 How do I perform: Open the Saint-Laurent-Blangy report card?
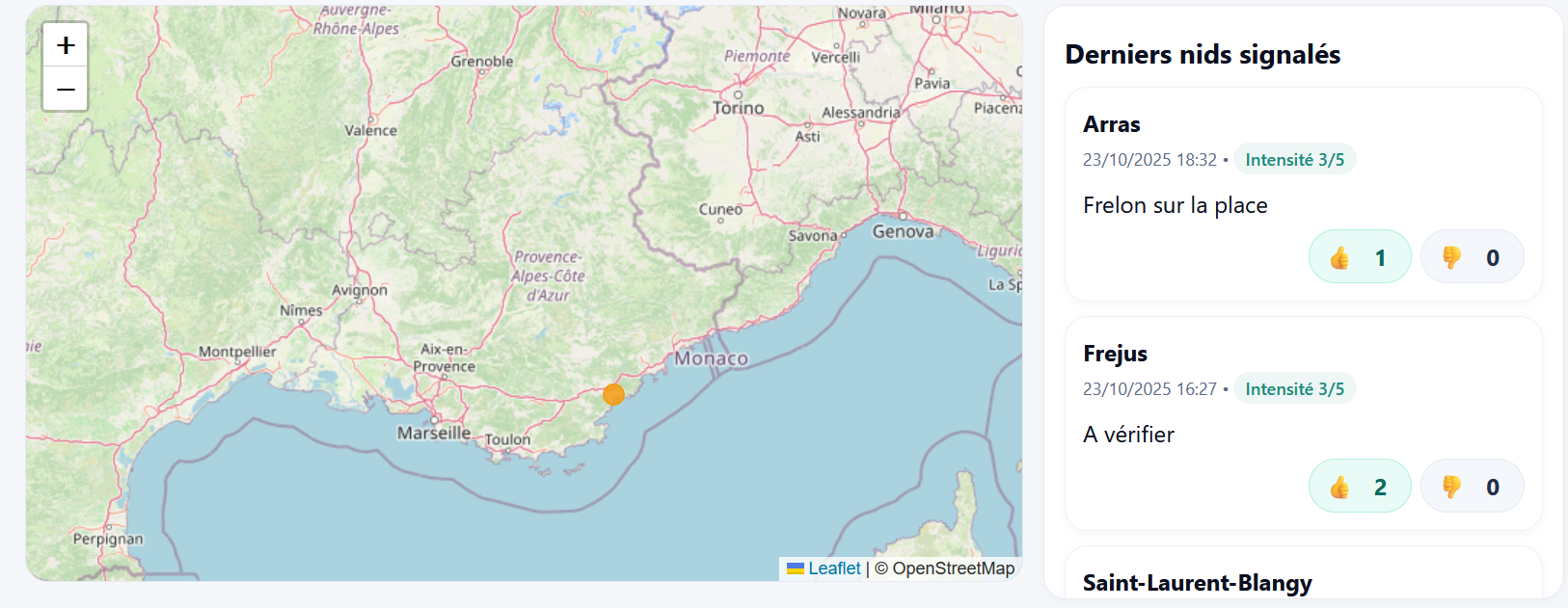coord(1197,583)
